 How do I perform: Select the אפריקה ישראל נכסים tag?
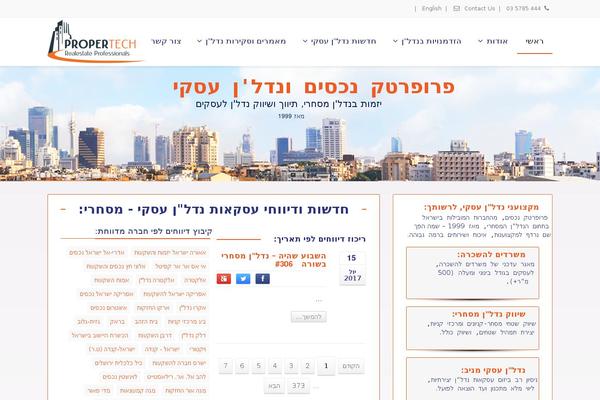(x=107, y=294)
